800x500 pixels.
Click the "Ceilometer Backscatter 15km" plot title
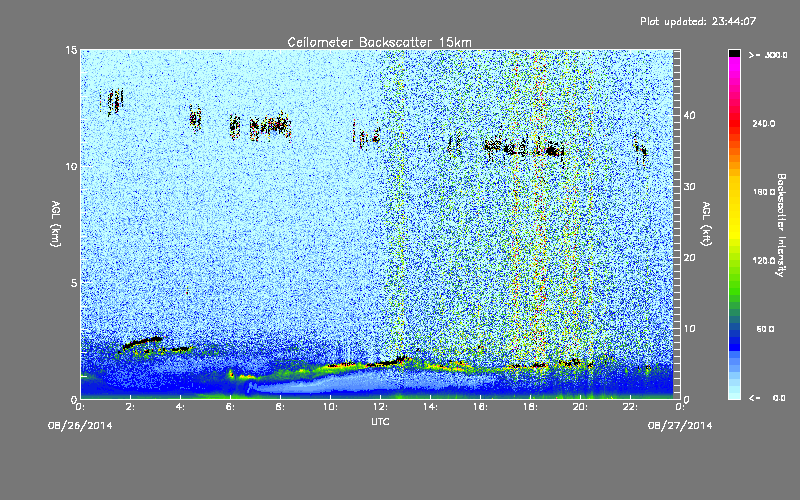click(379, 42)
